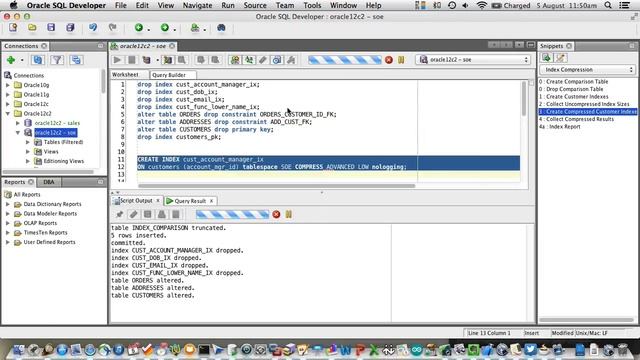The height and width of the screenshot is (360, 640).
Task: Click the User Defined Reports tree item
Action: (49, 242)
